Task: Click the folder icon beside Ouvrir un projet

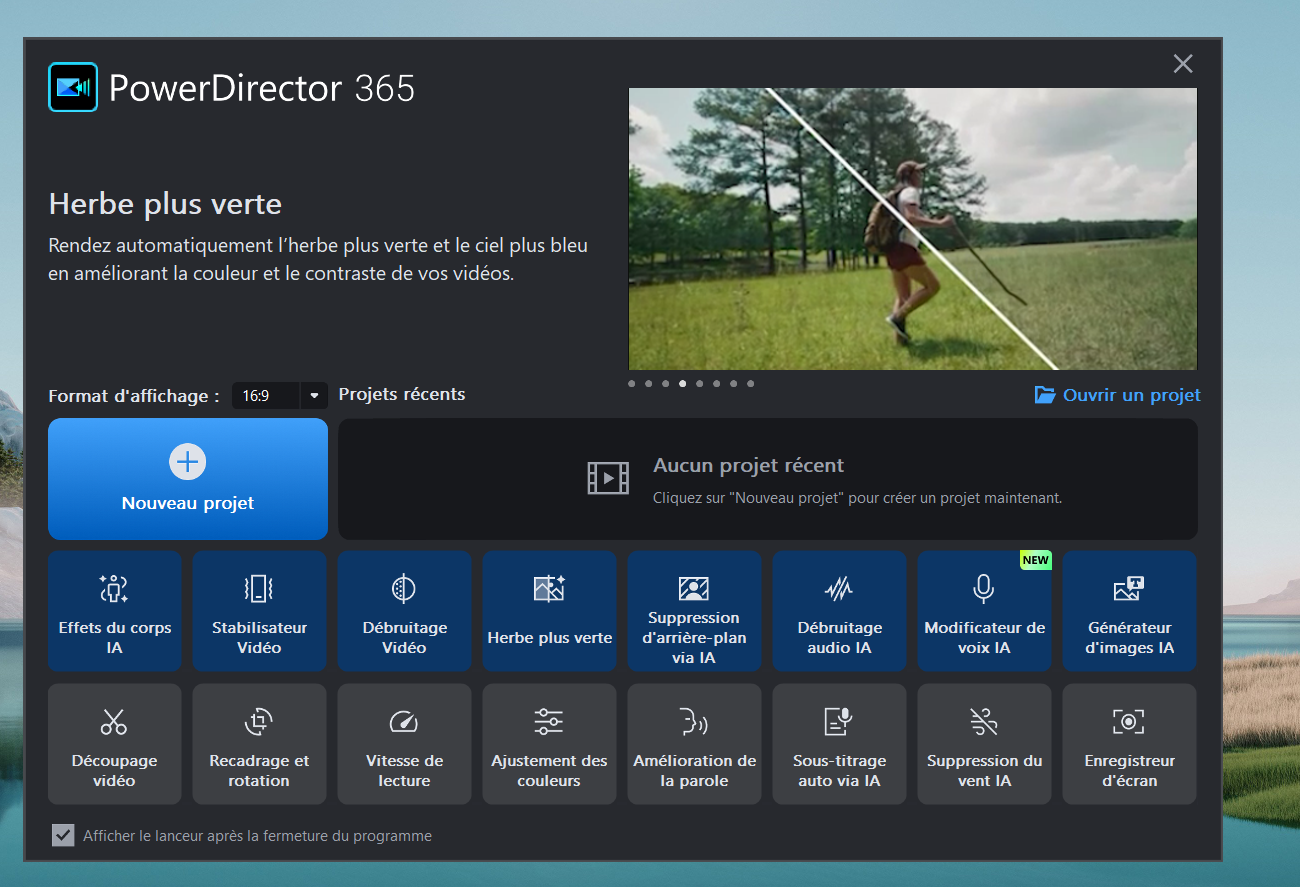Action: click(x=1045, y=395)
